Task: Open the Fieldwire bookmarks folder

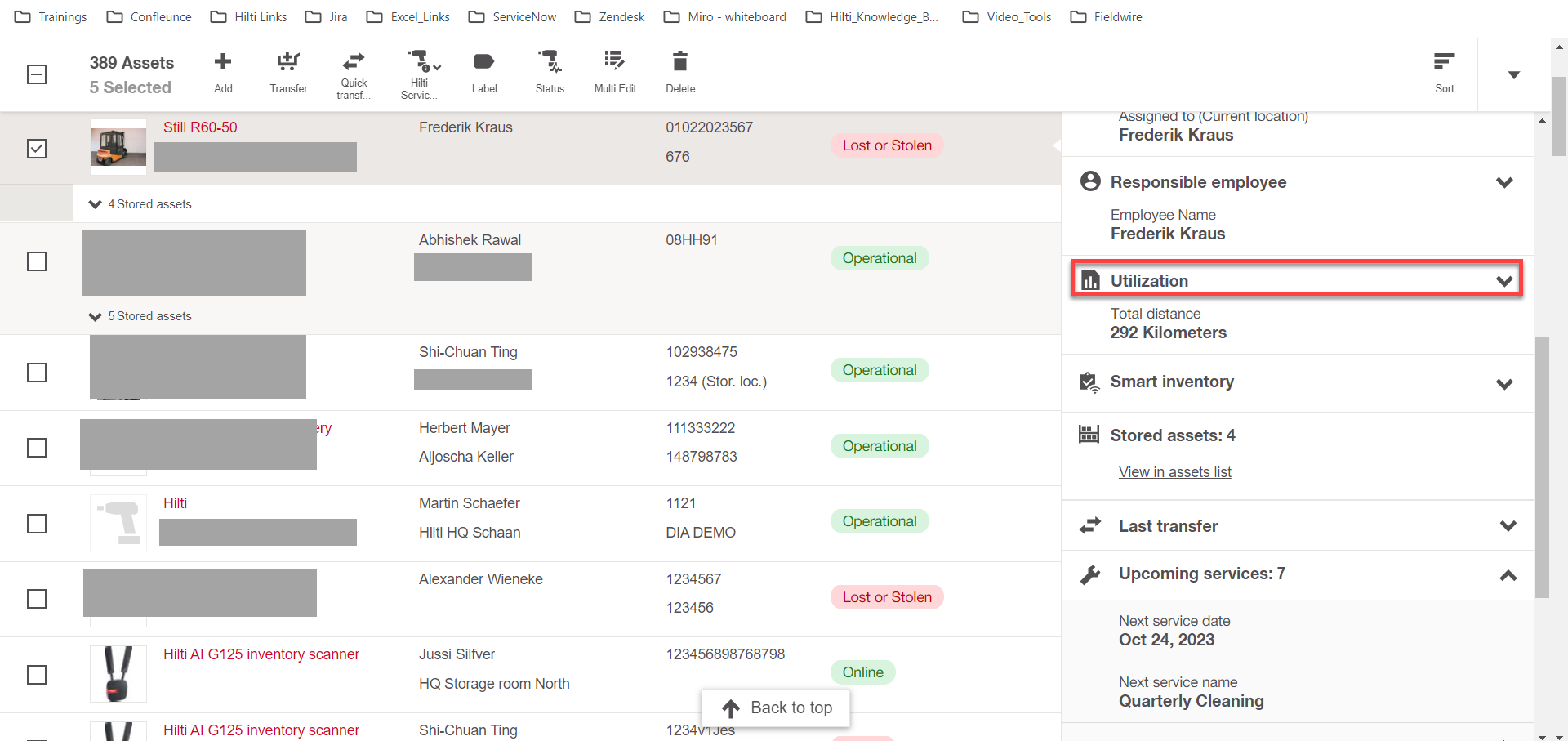Action: click(x=1107, y=16)
